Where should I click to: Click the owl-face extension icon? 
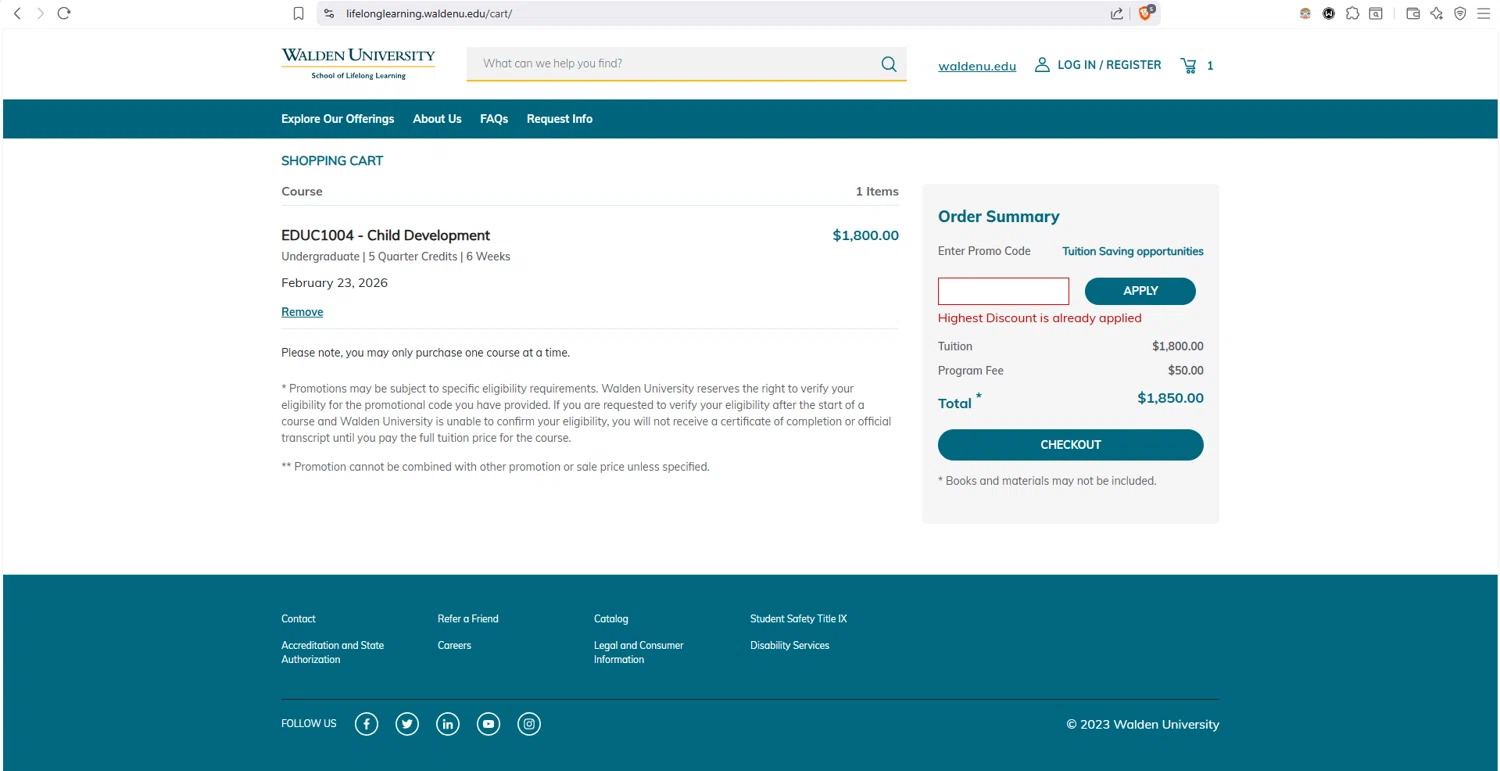(x=1305, y=14)
